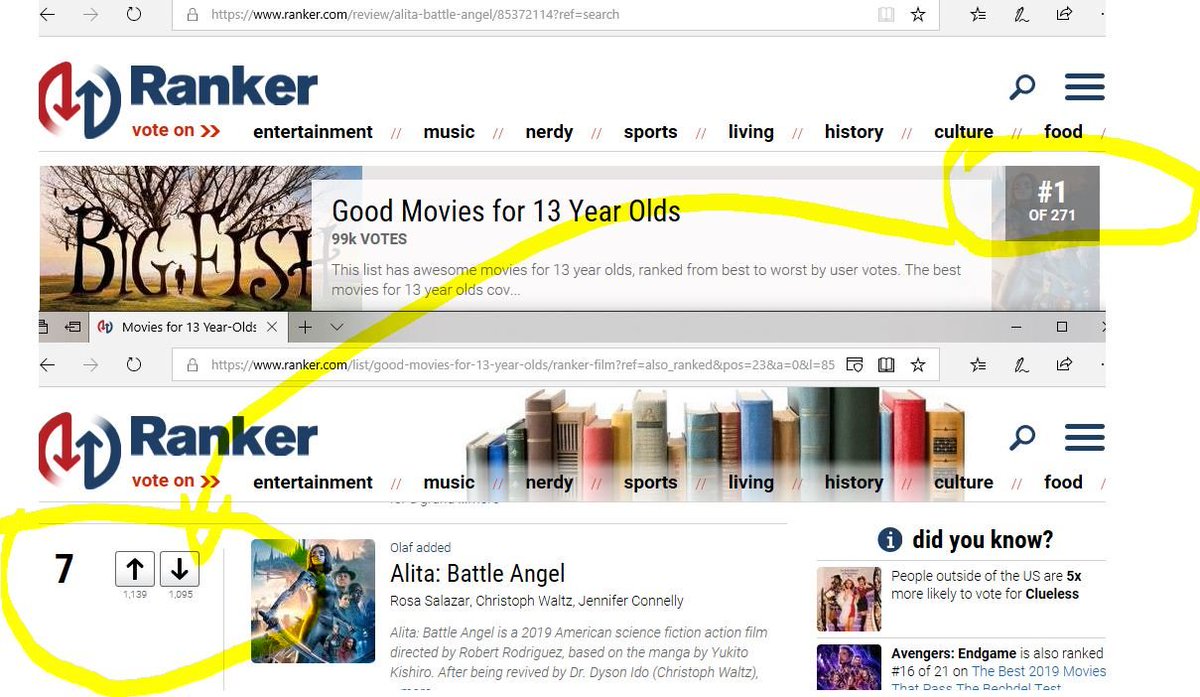Viewport: 1200px width, 697px height.
Task: Close the Movies for 13 Year-Olds tab
Action: (272, 327)
